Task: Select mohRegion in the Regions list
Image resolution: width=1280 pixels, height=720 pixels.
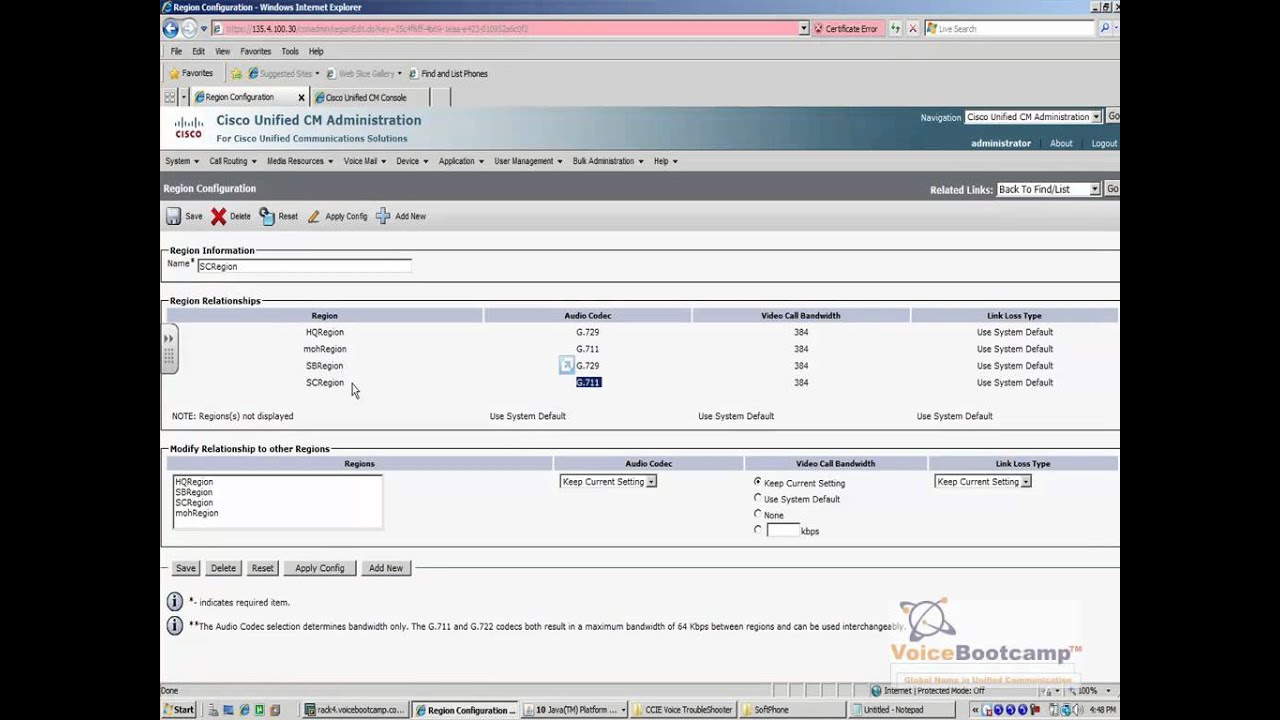Action: (197, 513)
